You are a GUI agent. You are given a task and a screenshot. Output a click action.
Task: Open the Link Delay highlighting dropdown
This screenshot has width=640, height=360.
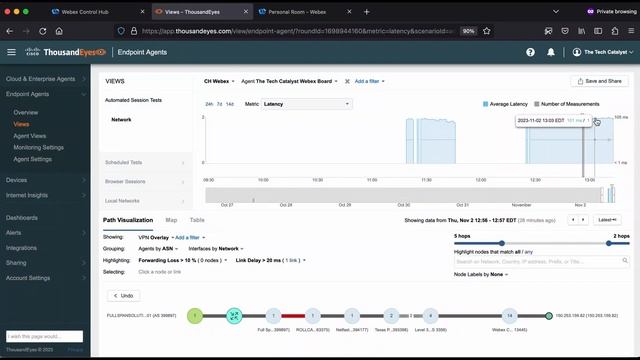(271, 260)
